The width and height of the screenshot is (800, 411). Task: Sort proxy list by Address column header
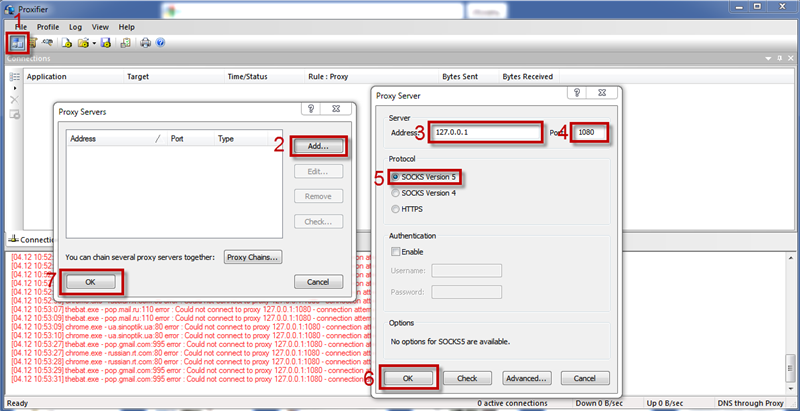click(x=117, y=138)
